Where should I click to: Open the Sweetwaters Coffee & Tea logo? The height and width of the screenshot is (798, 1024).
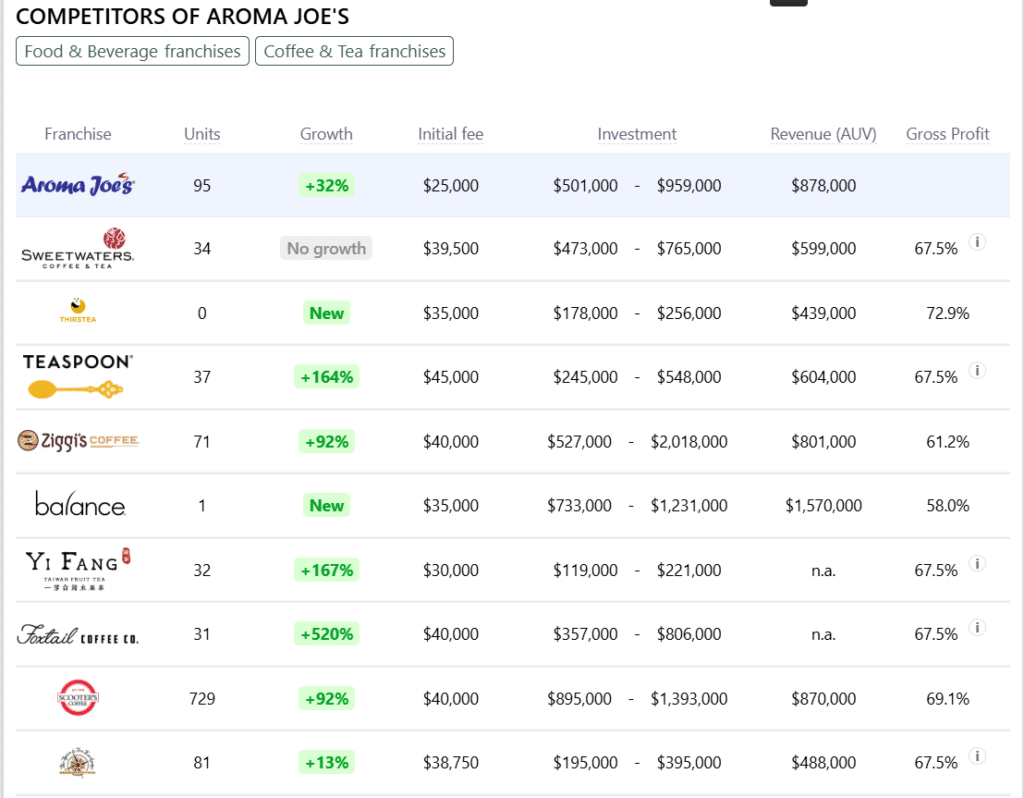[x=78, y=248]
